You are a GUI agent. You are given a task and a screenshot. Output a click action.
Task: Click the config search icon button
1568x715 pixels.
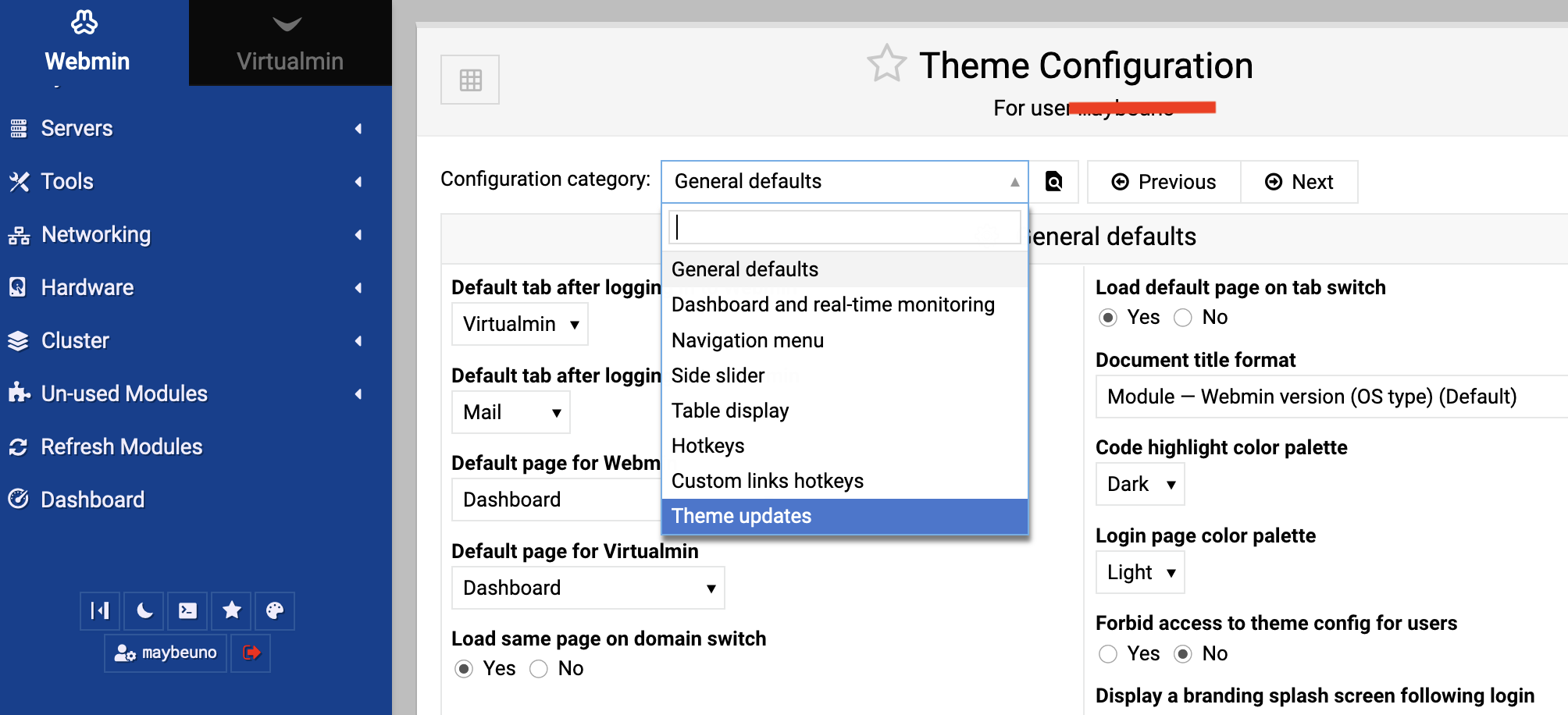[1053, 182]
